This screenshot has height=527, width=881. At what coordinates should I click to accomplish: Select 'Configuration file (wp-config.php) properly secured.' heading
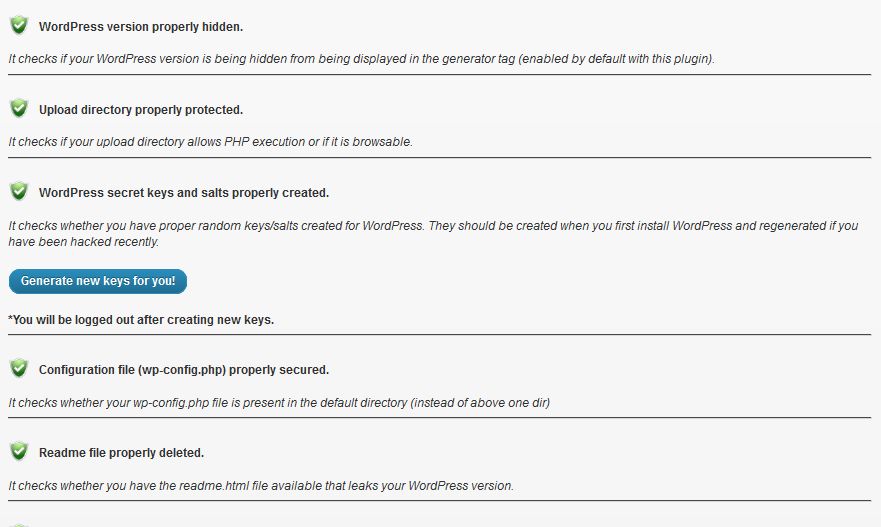(184, 370)
